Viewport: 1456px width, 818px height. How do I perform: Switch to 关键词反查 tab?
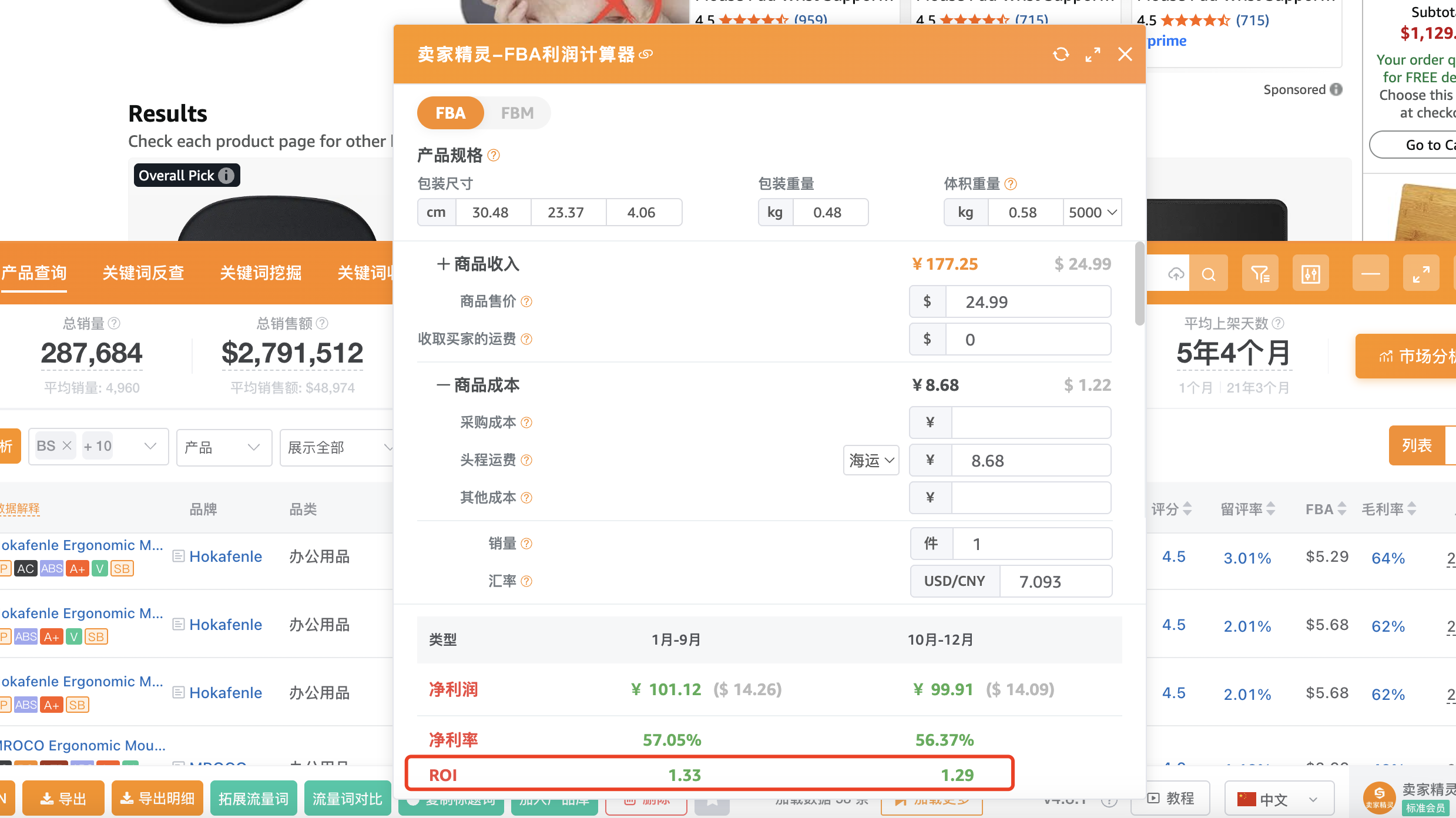[x=143, y=273]
